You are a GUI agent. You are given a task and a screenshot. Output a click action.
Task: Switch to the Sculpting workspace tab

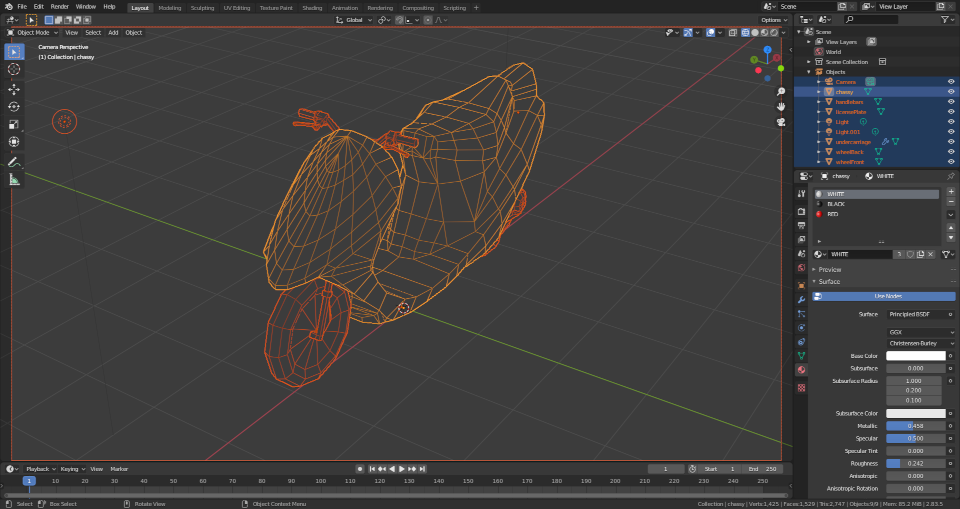202,7
